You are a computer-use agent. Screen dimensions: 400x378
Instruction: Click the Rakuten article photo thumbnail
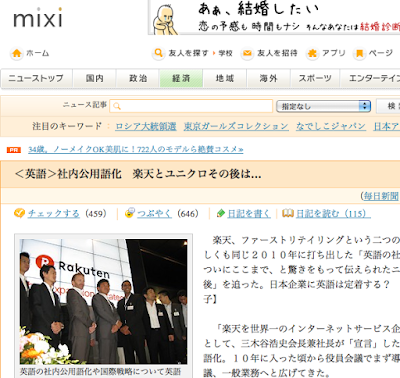pos(103,301)
